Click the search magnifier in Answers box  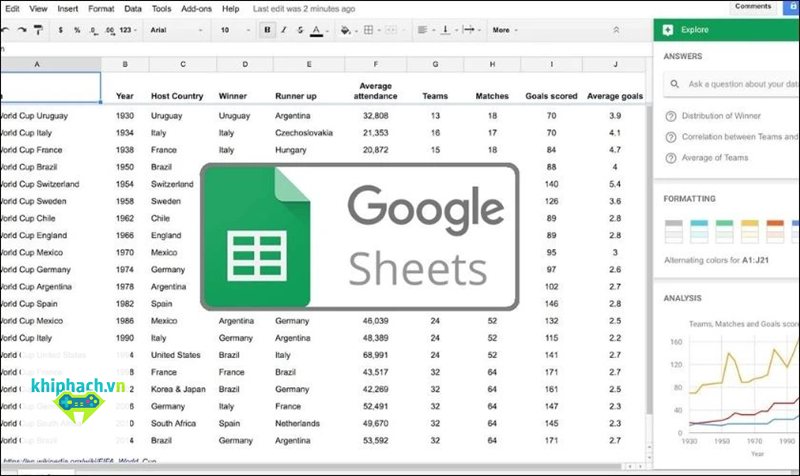[674, 84]
